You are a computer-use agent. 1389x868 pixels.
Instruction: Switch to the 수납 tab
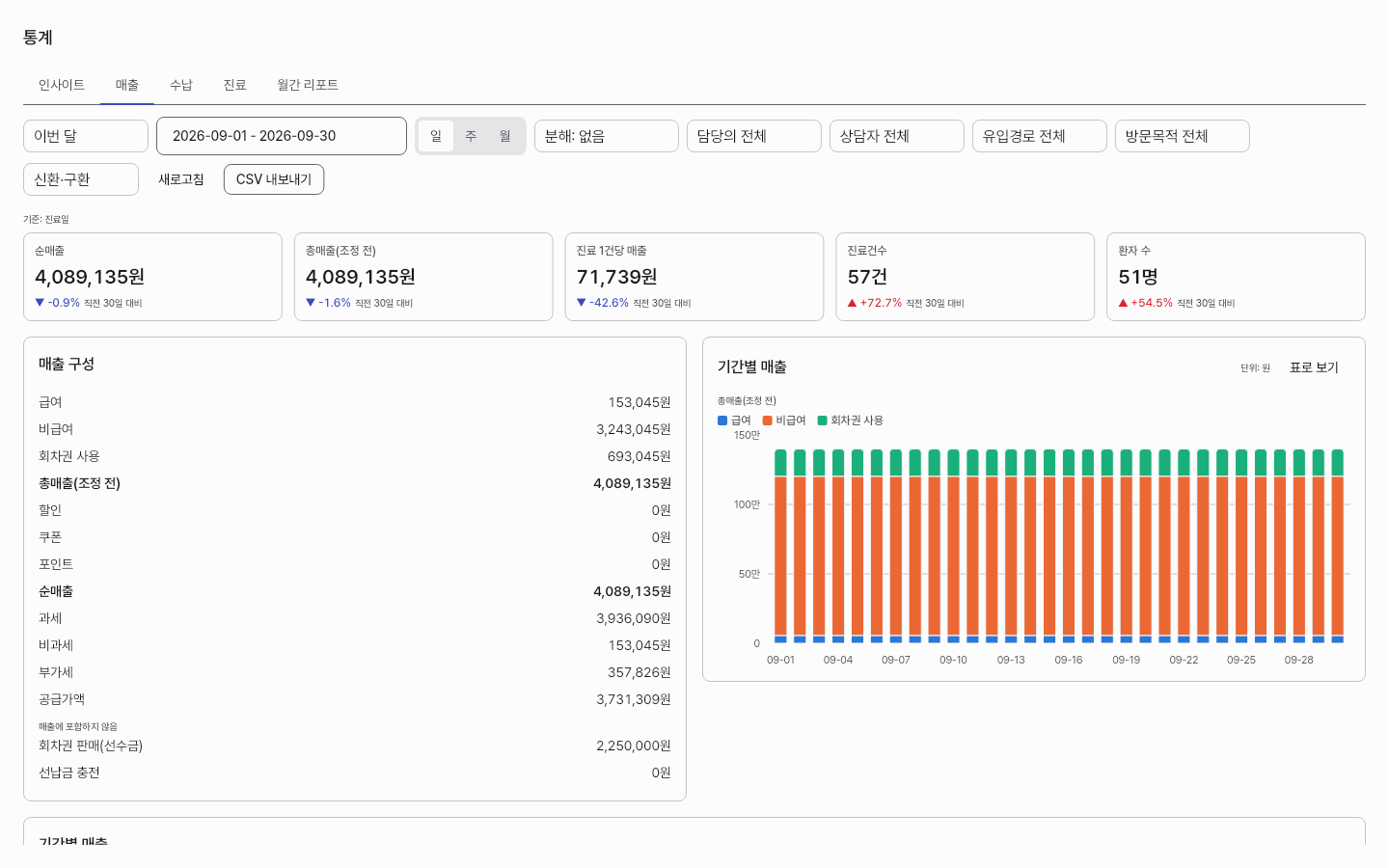[181, 85]
